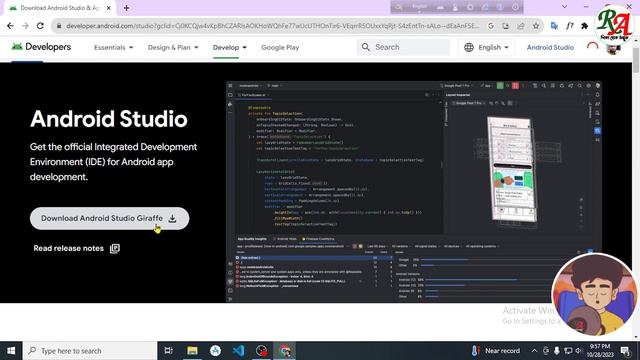Click the Windows taskbar search box
Viewport: 640px width, 360px height.
(x=90, y=351)
